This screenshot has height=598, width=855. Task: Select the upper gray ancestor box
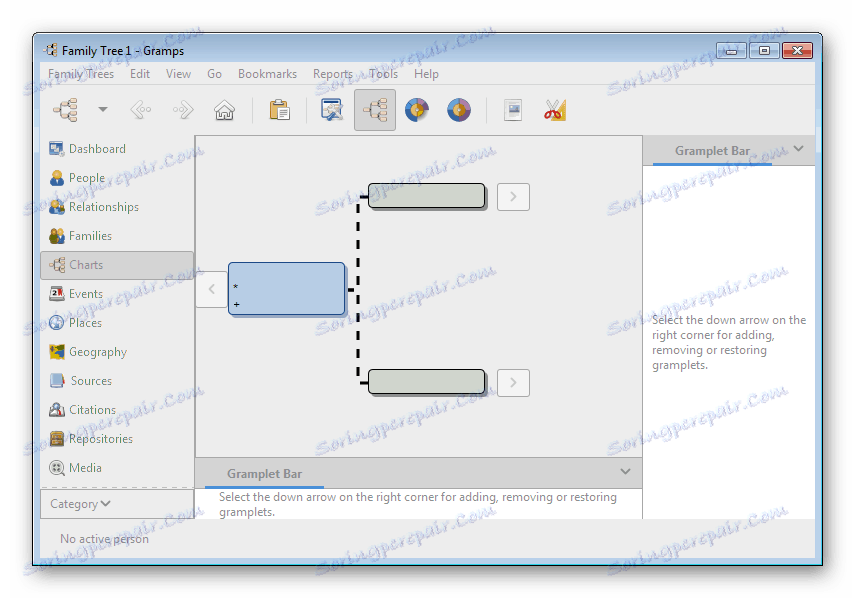coord(426,196)
